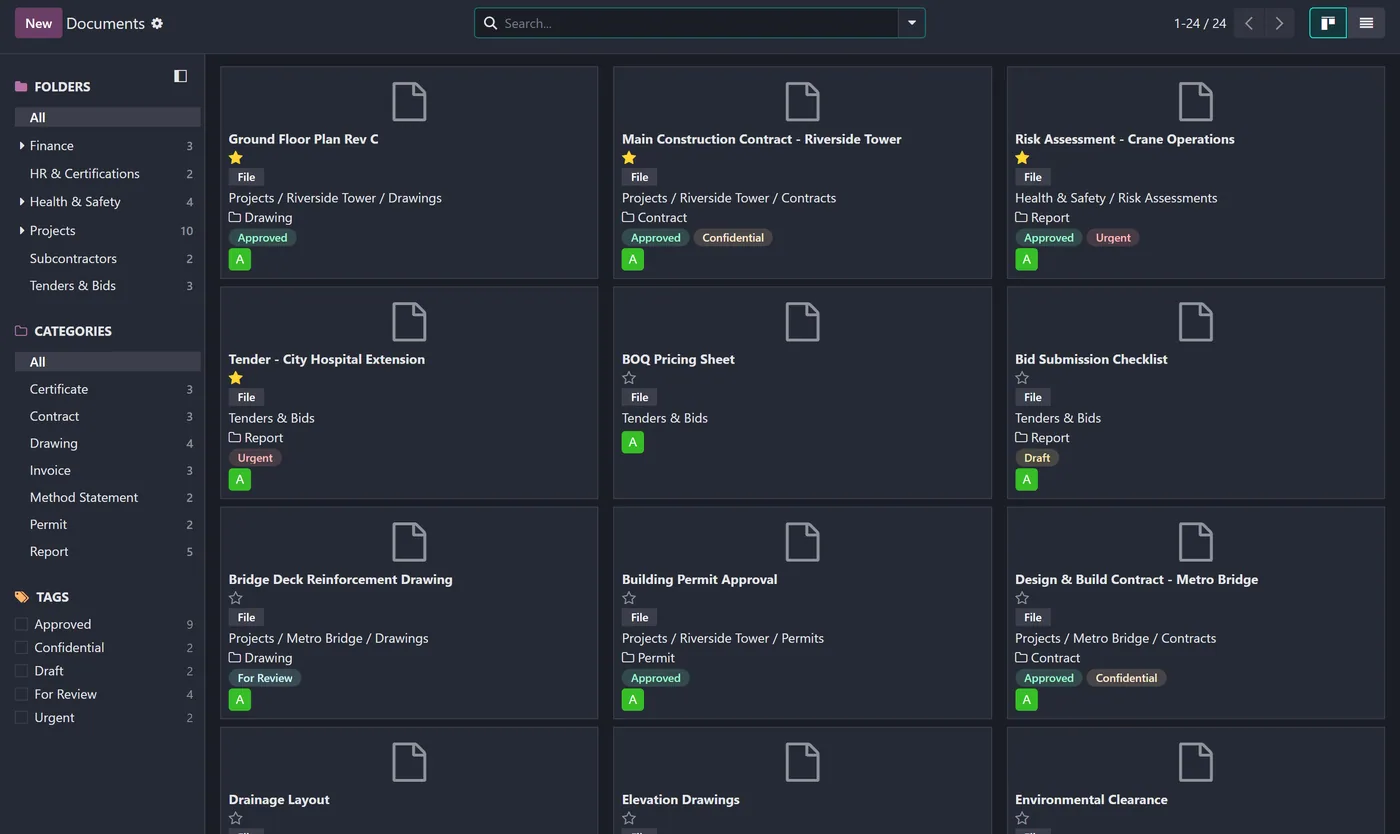
Task: Enable the Approved tag filter
Action: [21, 624]
